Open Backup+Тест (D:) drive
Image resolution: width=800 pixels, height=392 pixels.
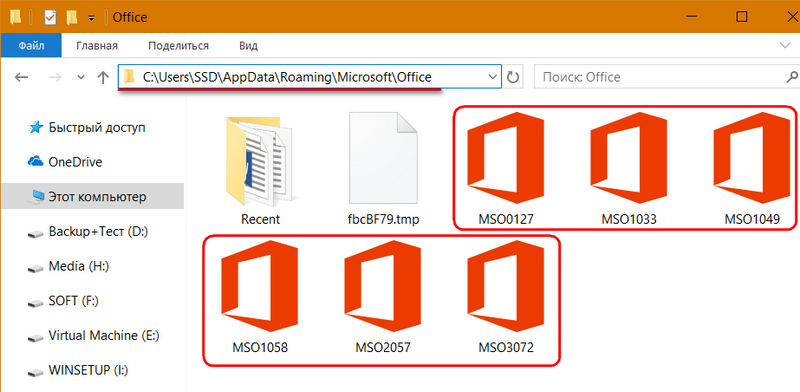tap(88, 232)
